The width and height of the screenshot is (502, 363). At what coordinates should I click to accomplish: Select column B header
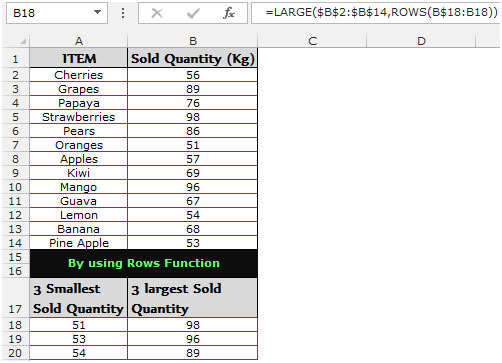pos(193,41)
